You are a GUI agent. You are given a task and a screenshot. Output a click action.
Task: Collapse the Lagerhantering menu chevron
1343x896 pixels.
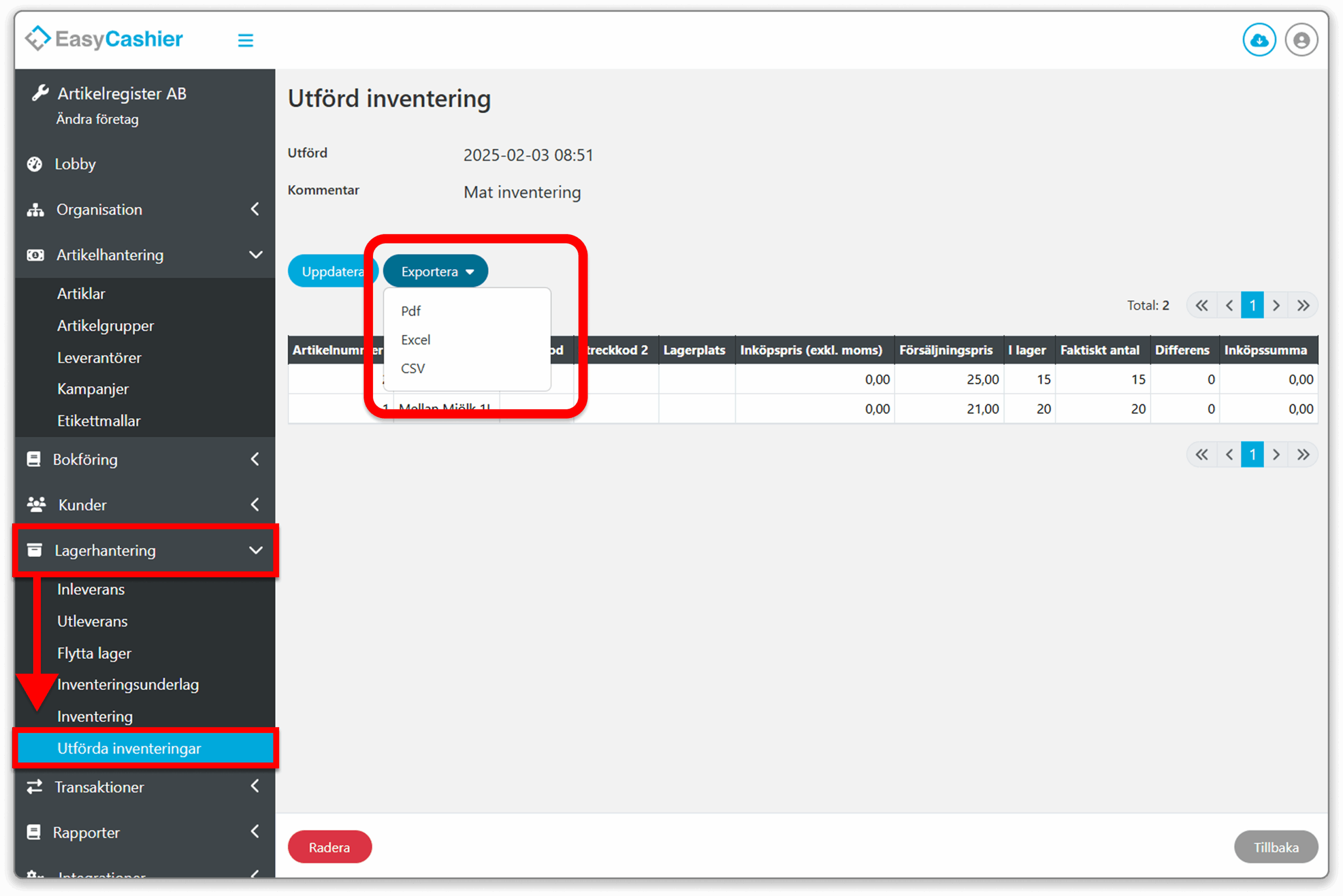pos(256,550)
